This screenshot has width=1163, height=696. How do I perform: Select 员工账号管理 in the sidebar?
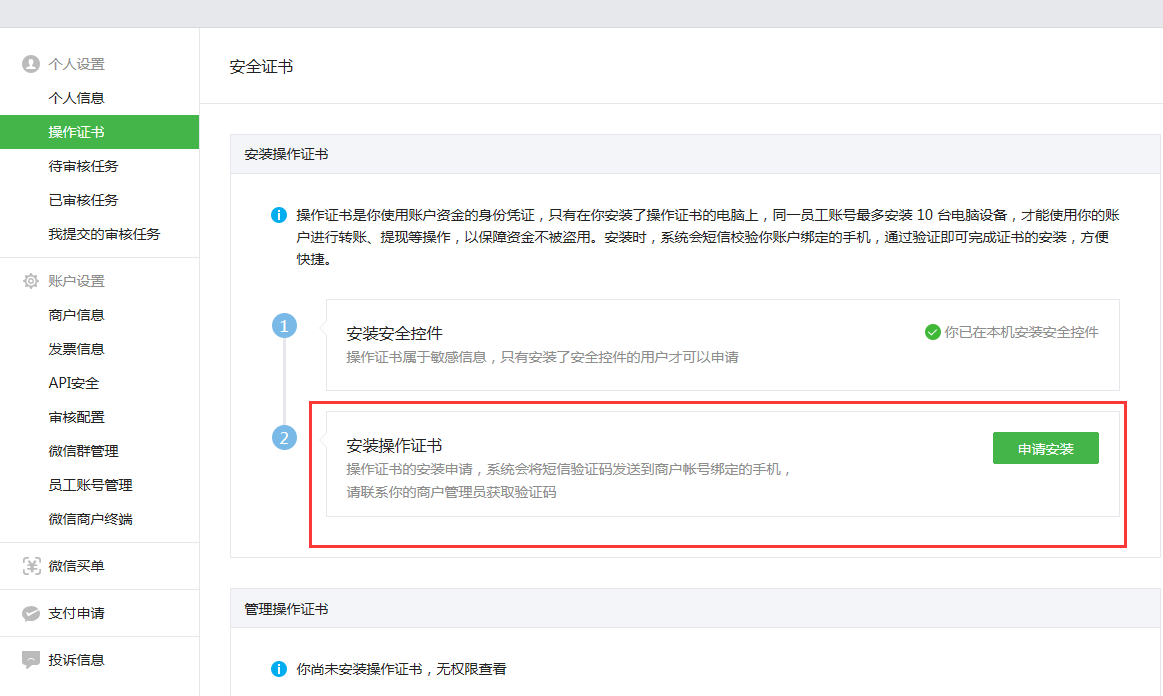(90, 485)
